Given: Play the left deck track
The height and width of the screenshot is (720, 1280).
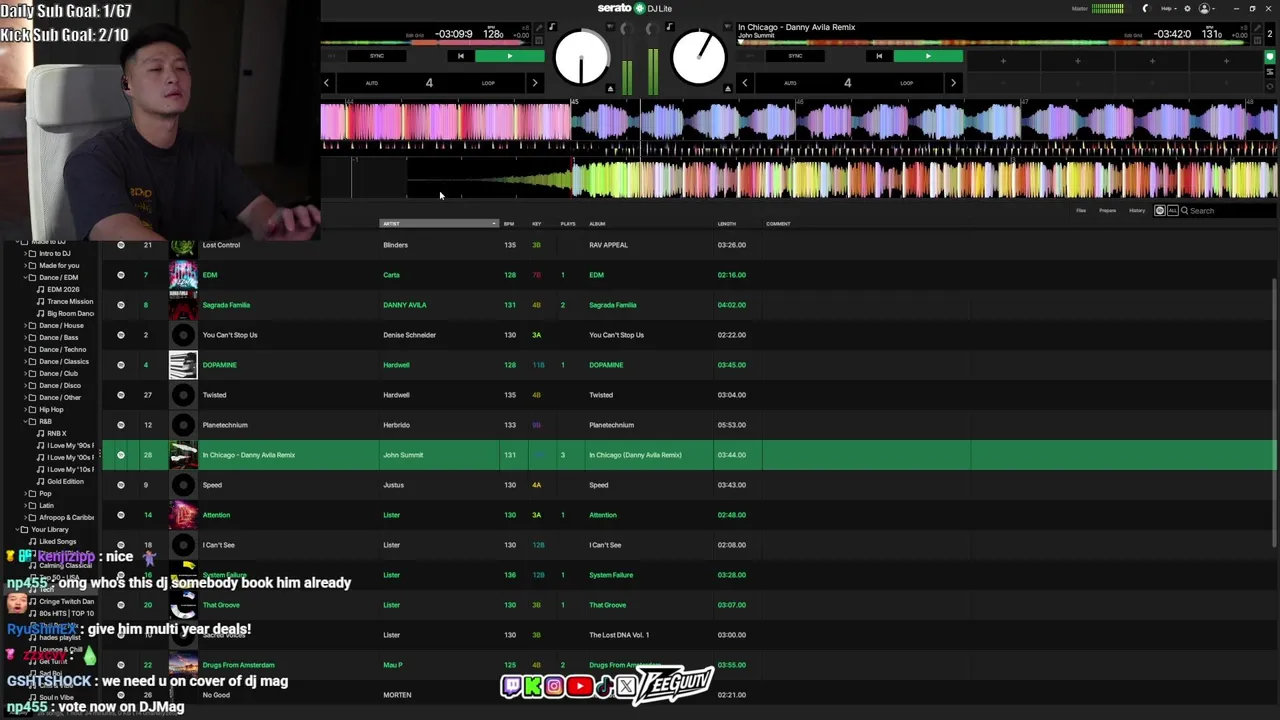Looking at the screenshot, I should point(509,56).
